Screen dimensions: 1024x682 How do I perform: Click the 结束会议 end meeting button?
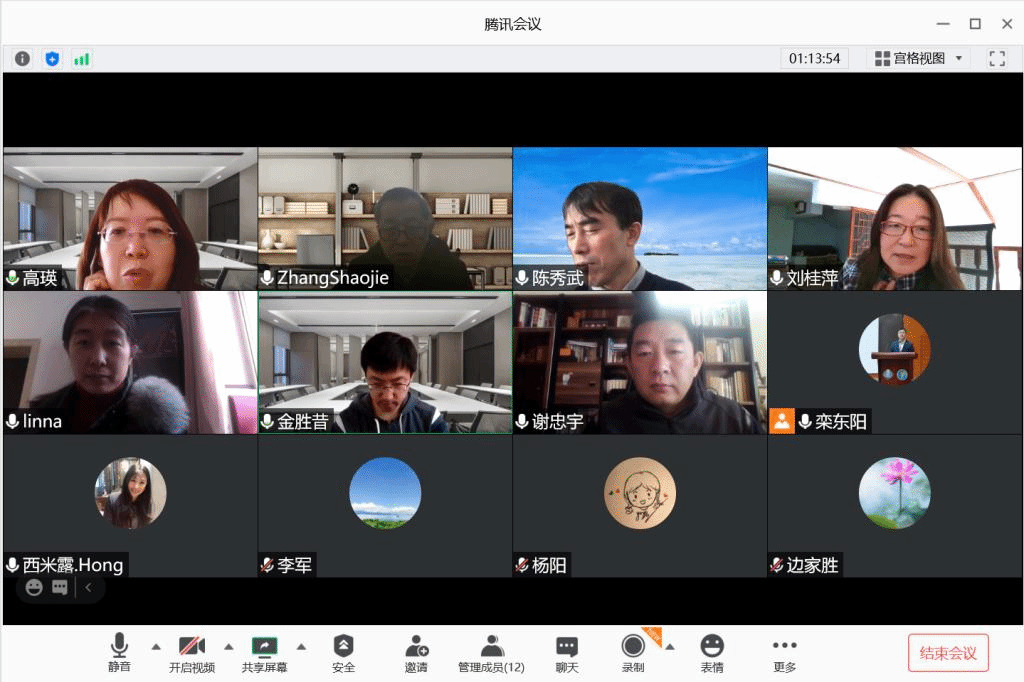[948, 653]
